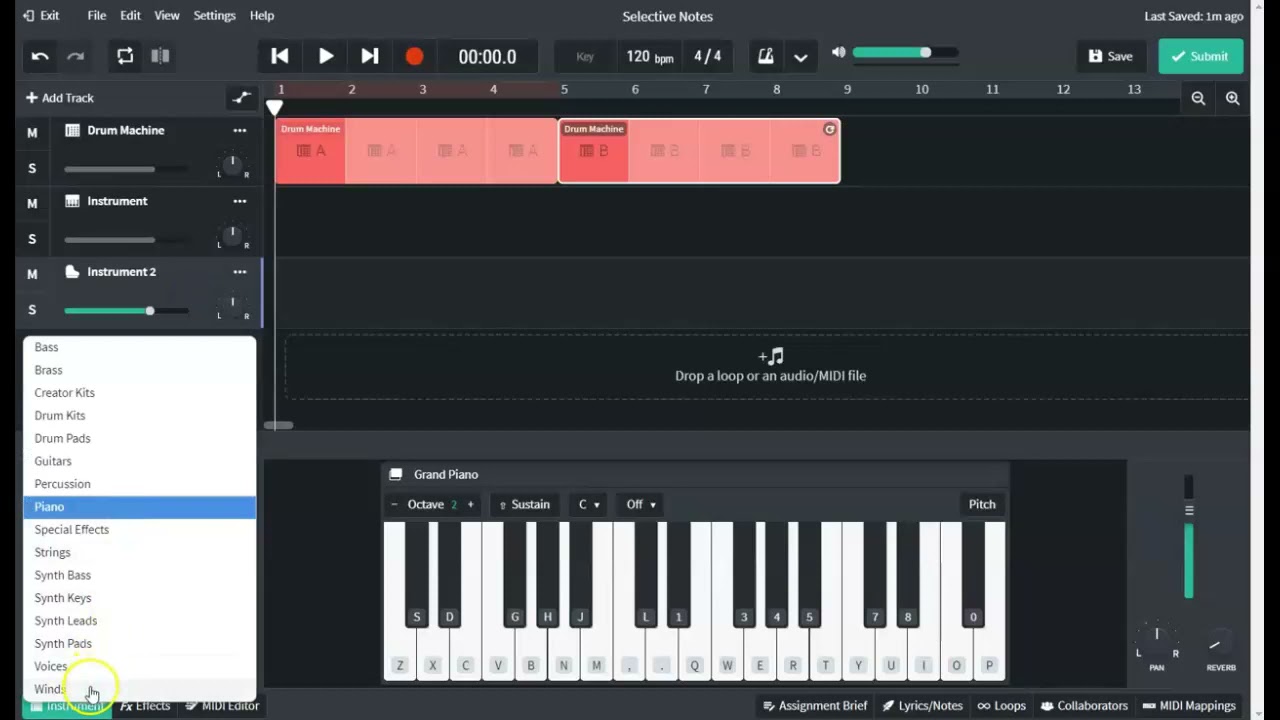Click the split clip icon in toolbar
The image size is (1280, 720).
[x=160, y=56]
